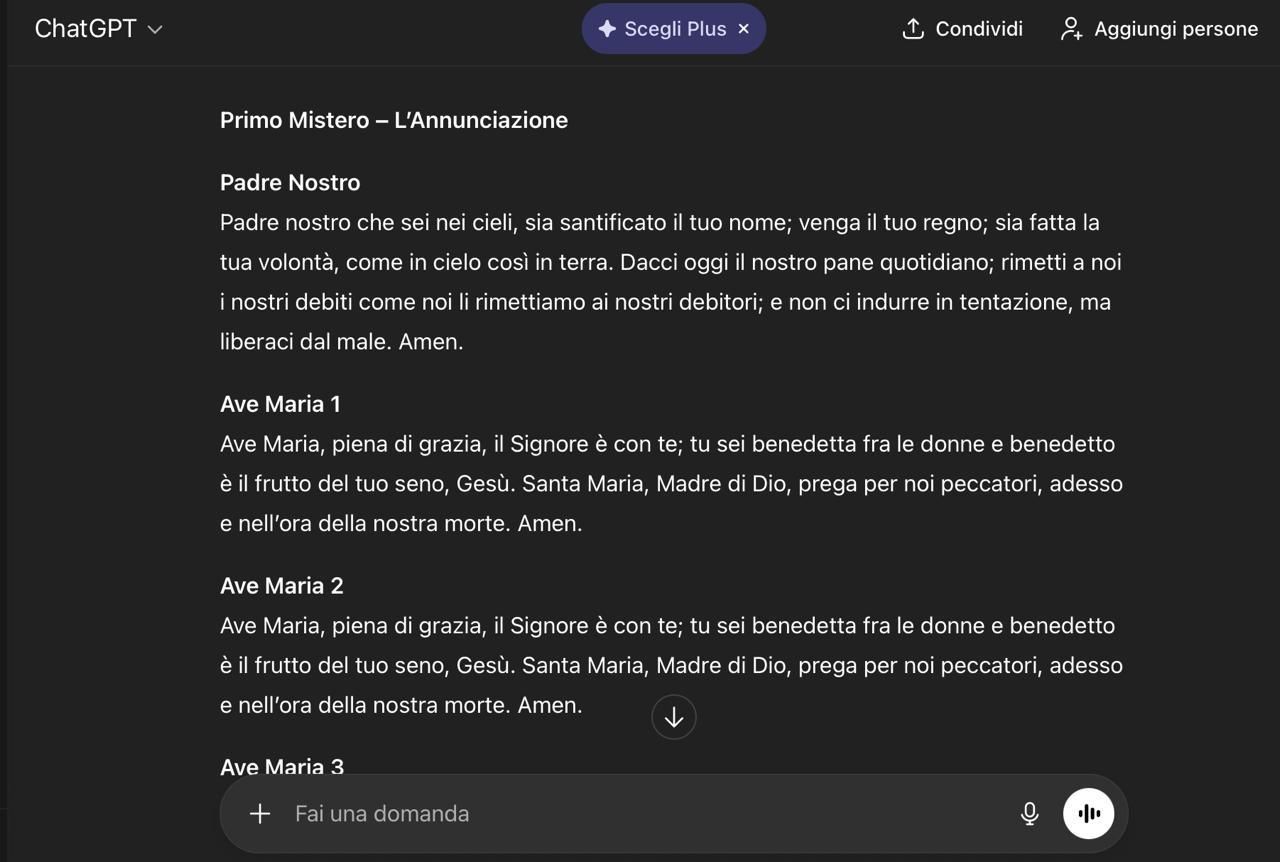
Task: Click the Aggiungi persone label
Action: coord(1176,29)
